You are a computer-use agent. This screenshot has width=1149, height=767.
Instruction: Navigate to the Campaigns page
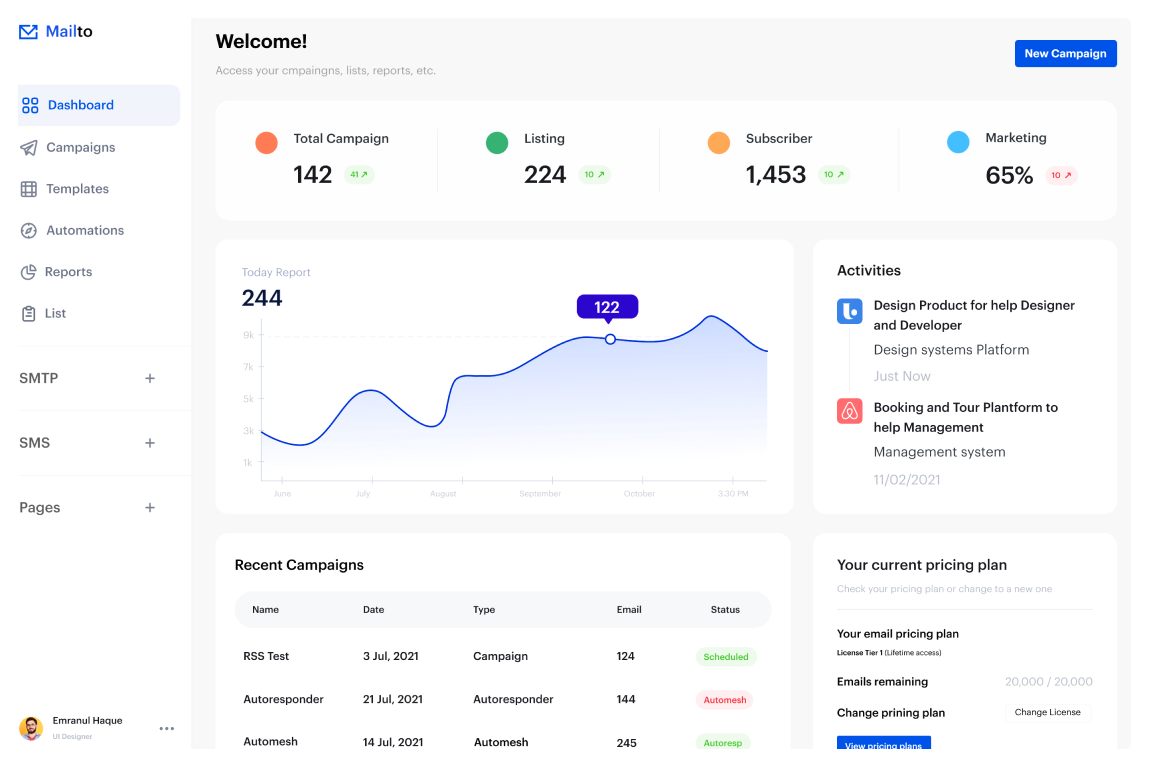[x=81, y=147]
